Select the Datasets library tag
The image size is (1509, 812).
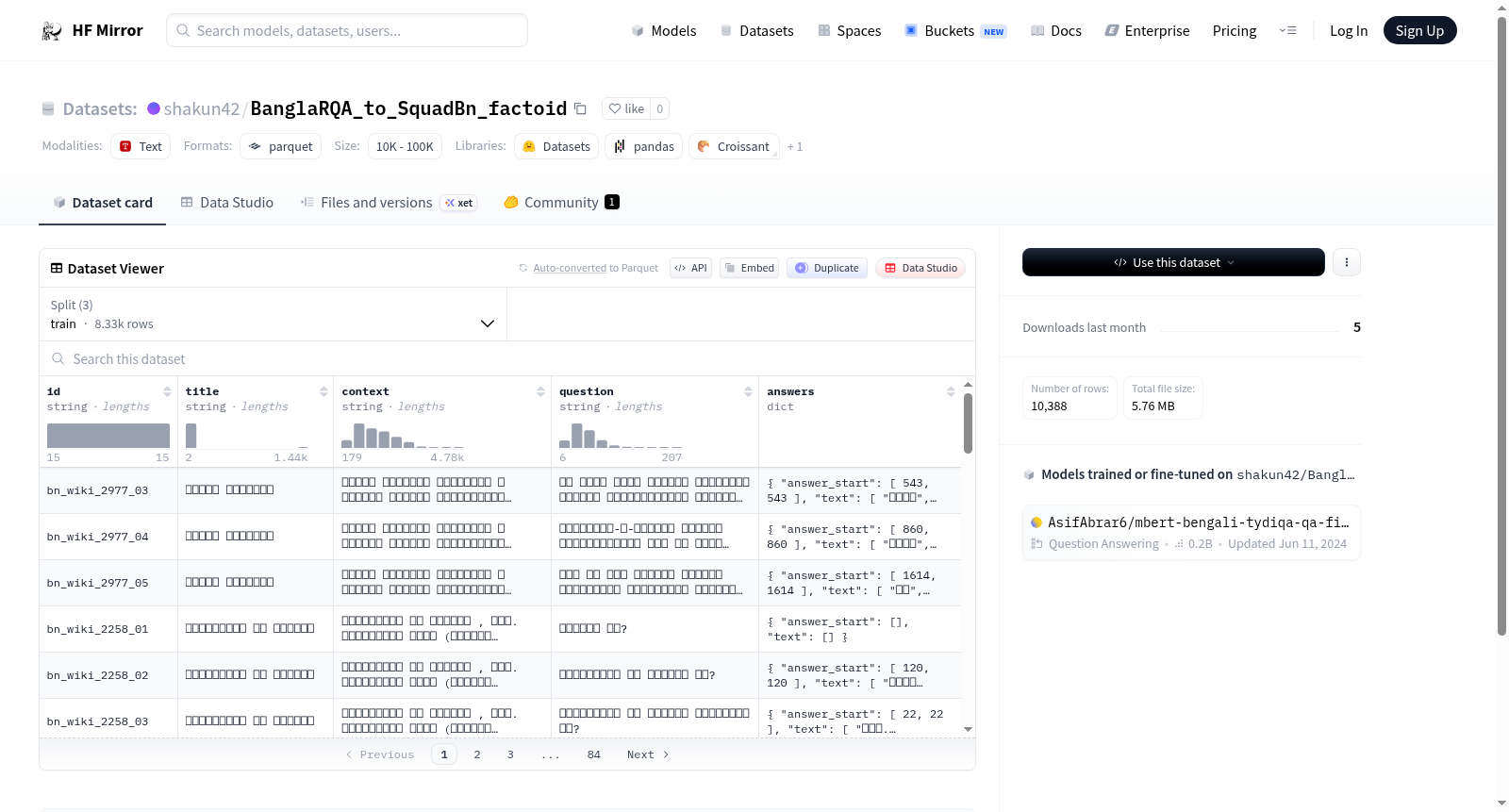(x=556, y=146)
